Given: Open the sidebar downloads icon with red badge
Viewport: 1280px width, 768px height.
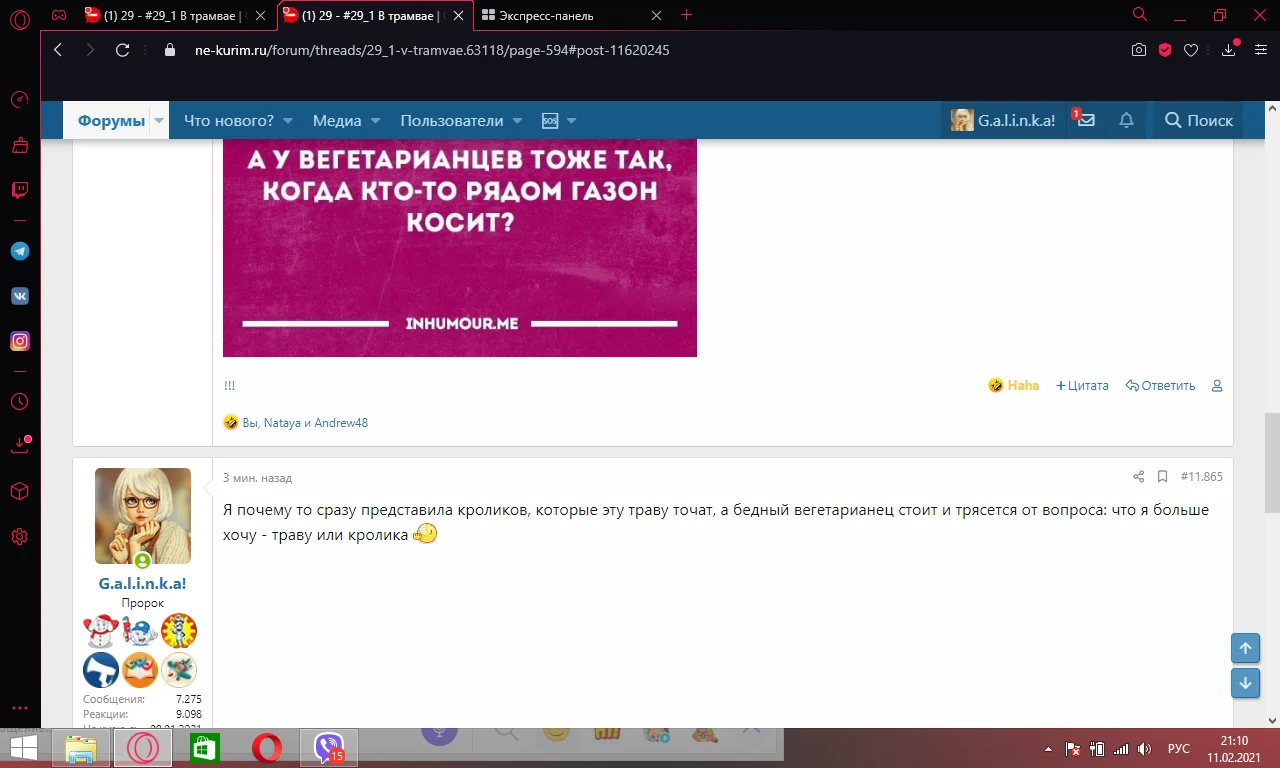Looking at the screenshot, I should coord(19,446).
